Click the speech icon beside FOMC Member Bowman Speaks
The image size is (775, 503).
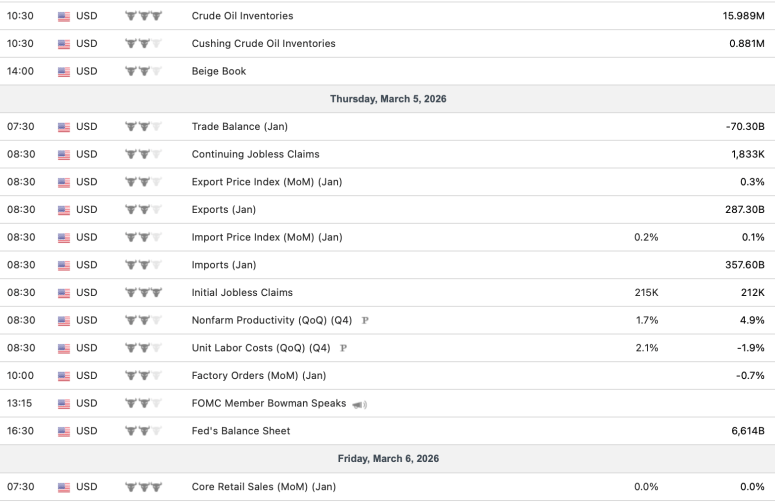[360, 404]
